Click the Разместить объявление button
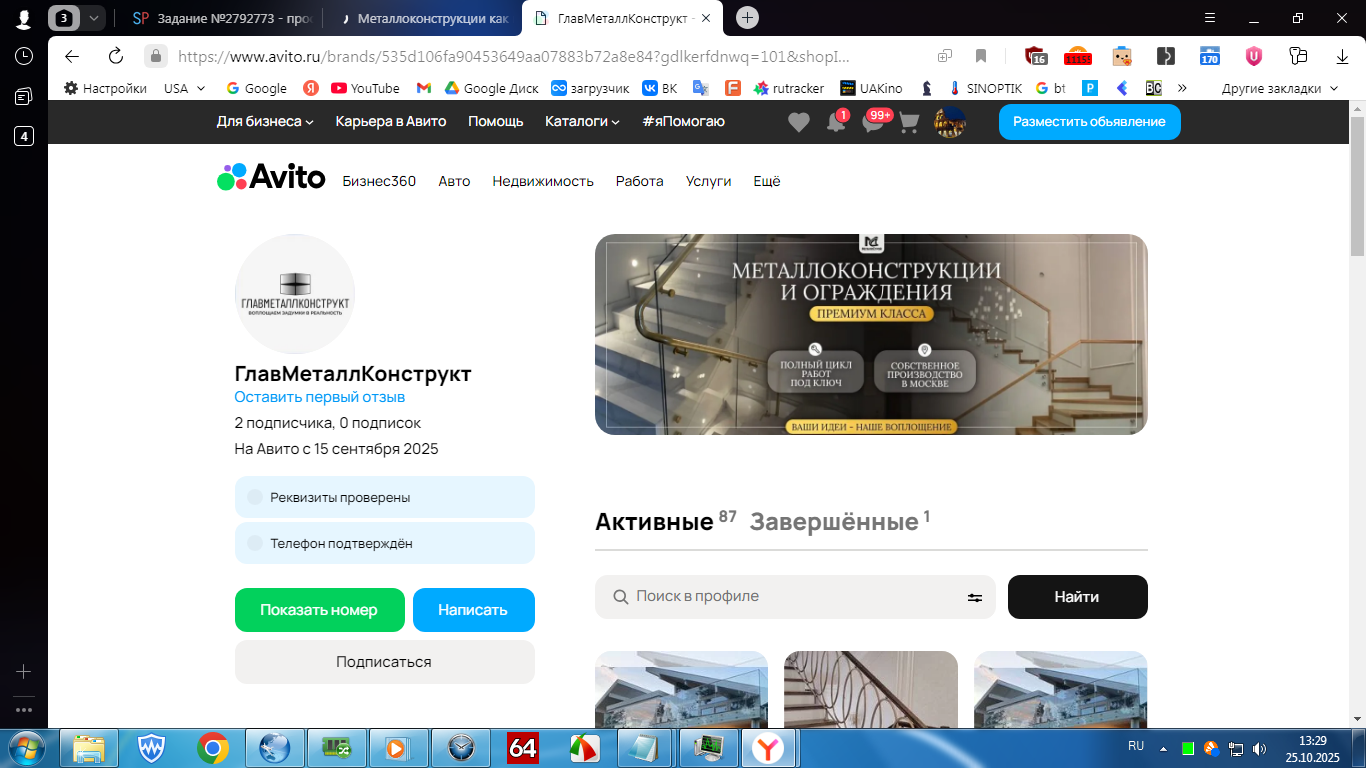This screenshot has width=1366, height=768. pyautogui.click(x=1089, y=122)
